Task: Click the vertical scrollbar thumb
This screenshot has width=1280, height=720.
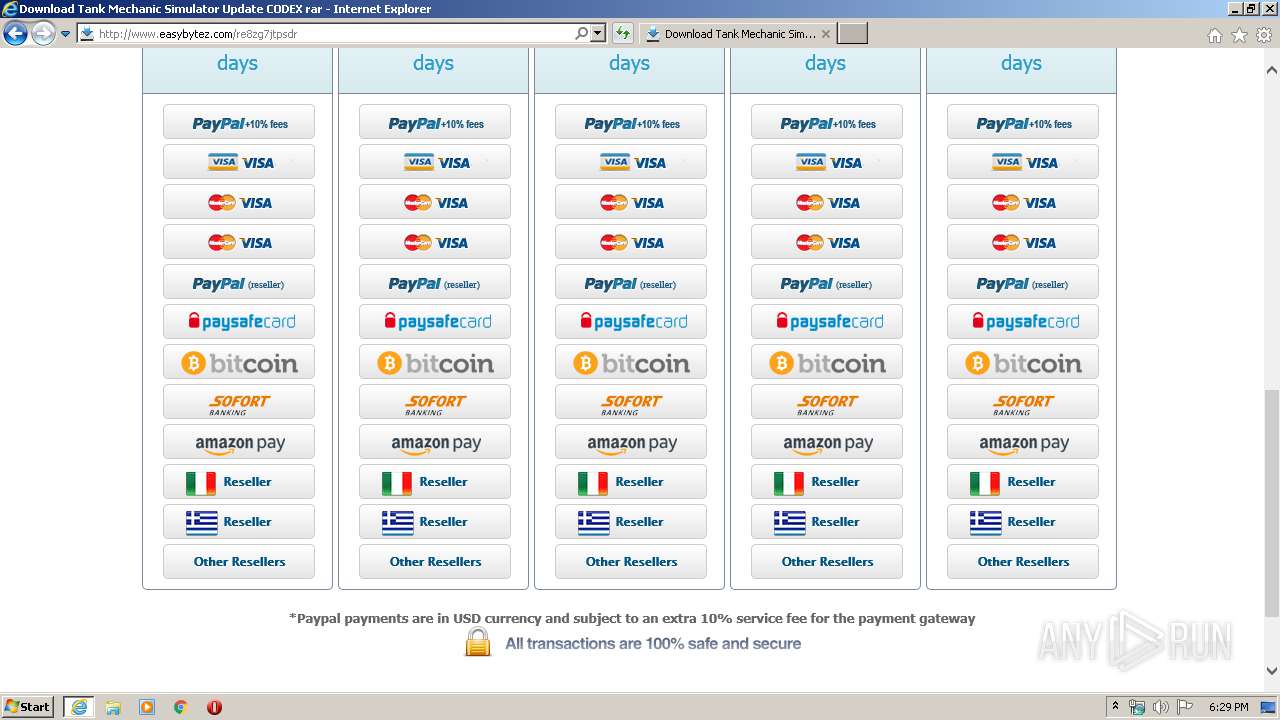Action: pyautogui.click(x=1272, y=503)
